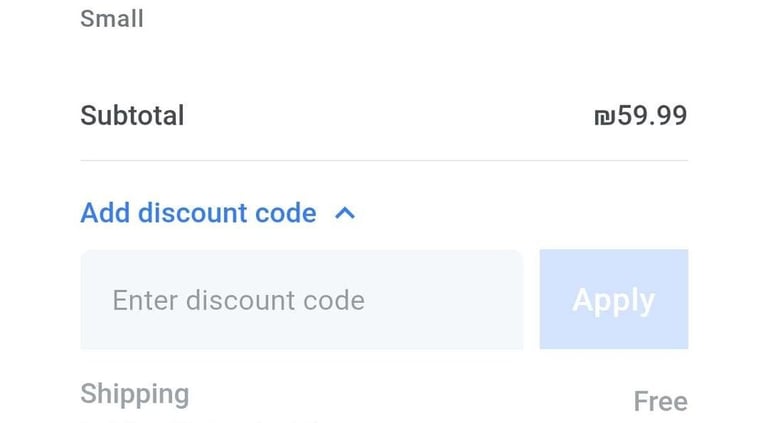Viewport: 768px width, 423px height.
Task: Click the divider line under Subtotal
Action: (384, 160)
